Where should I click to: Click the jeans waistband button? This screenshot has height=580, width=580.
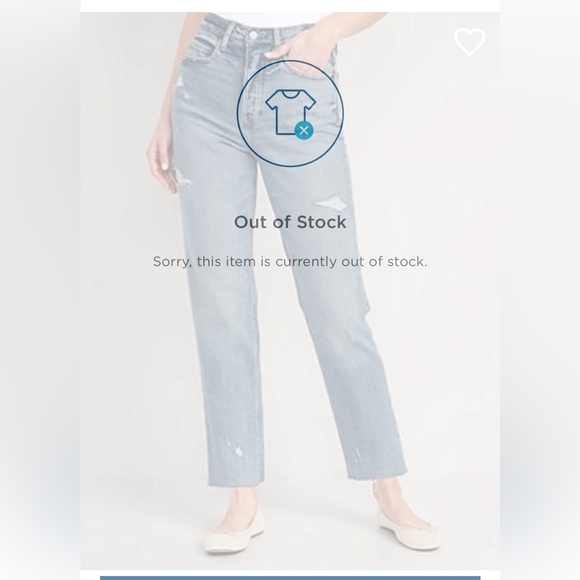[x=253, y=34]
